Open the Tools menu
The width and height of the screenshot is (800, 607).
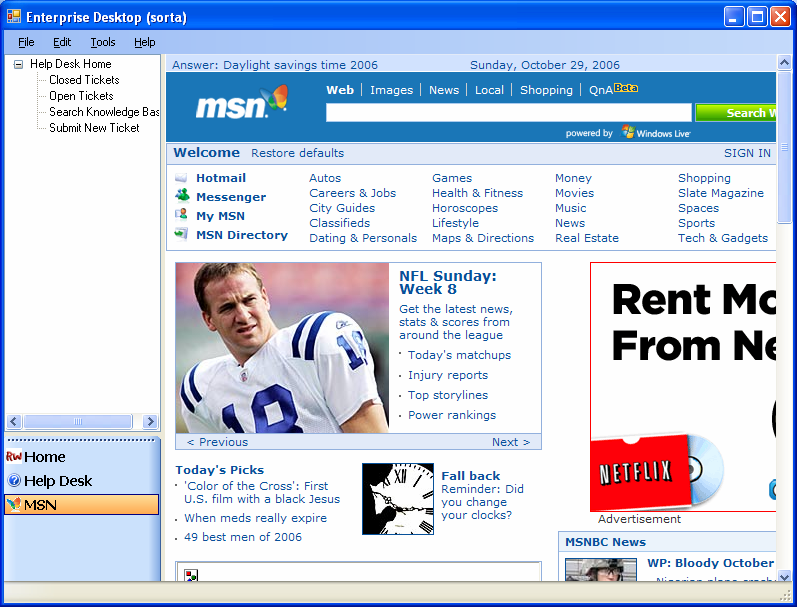coord(103,42)
